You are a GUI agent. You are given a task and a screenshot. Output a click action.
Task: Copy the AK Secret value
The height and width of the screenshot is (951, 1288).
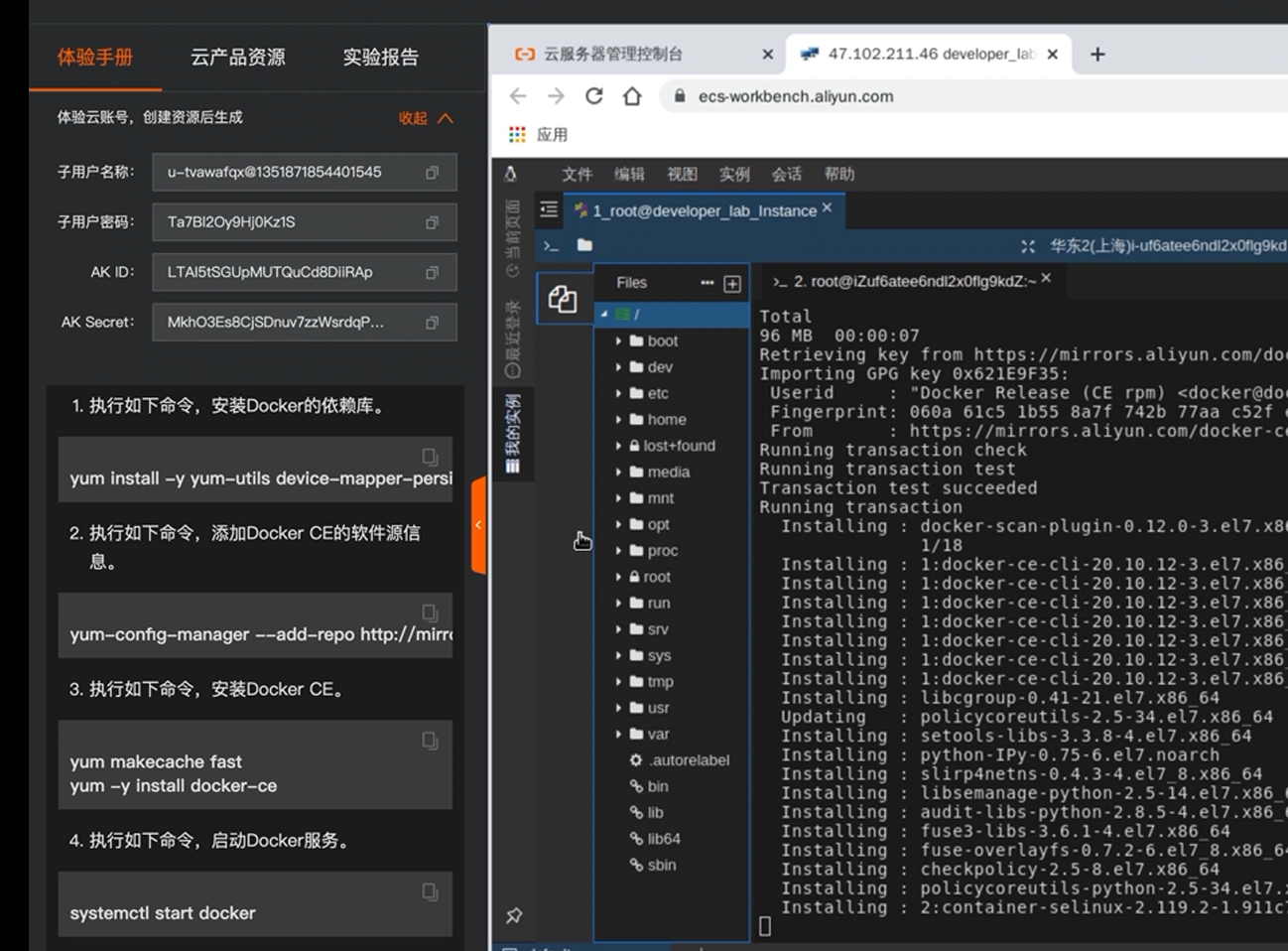point(432,323)
